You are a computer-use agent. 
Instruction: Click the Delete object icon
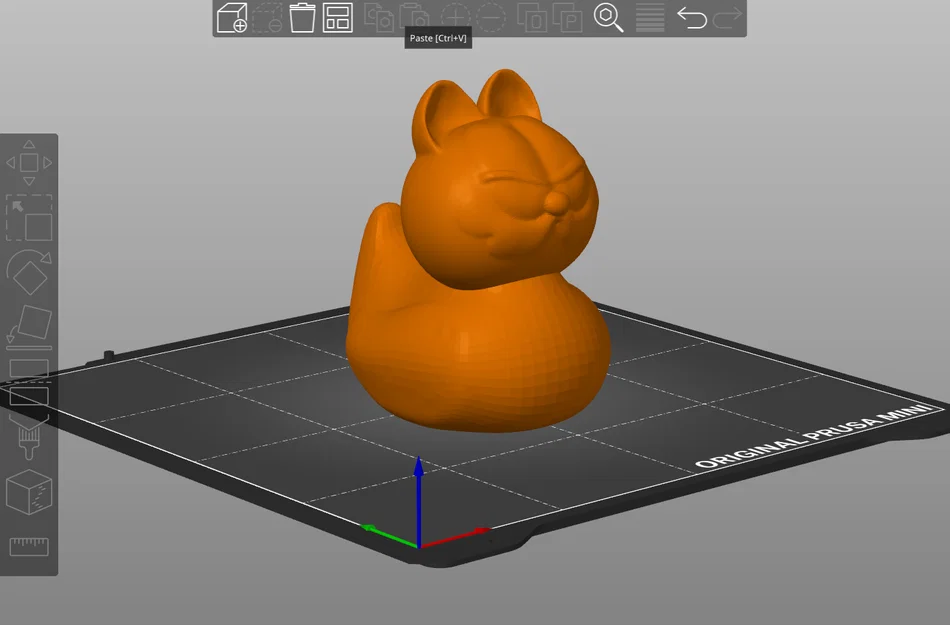click(x=266, y=19)
